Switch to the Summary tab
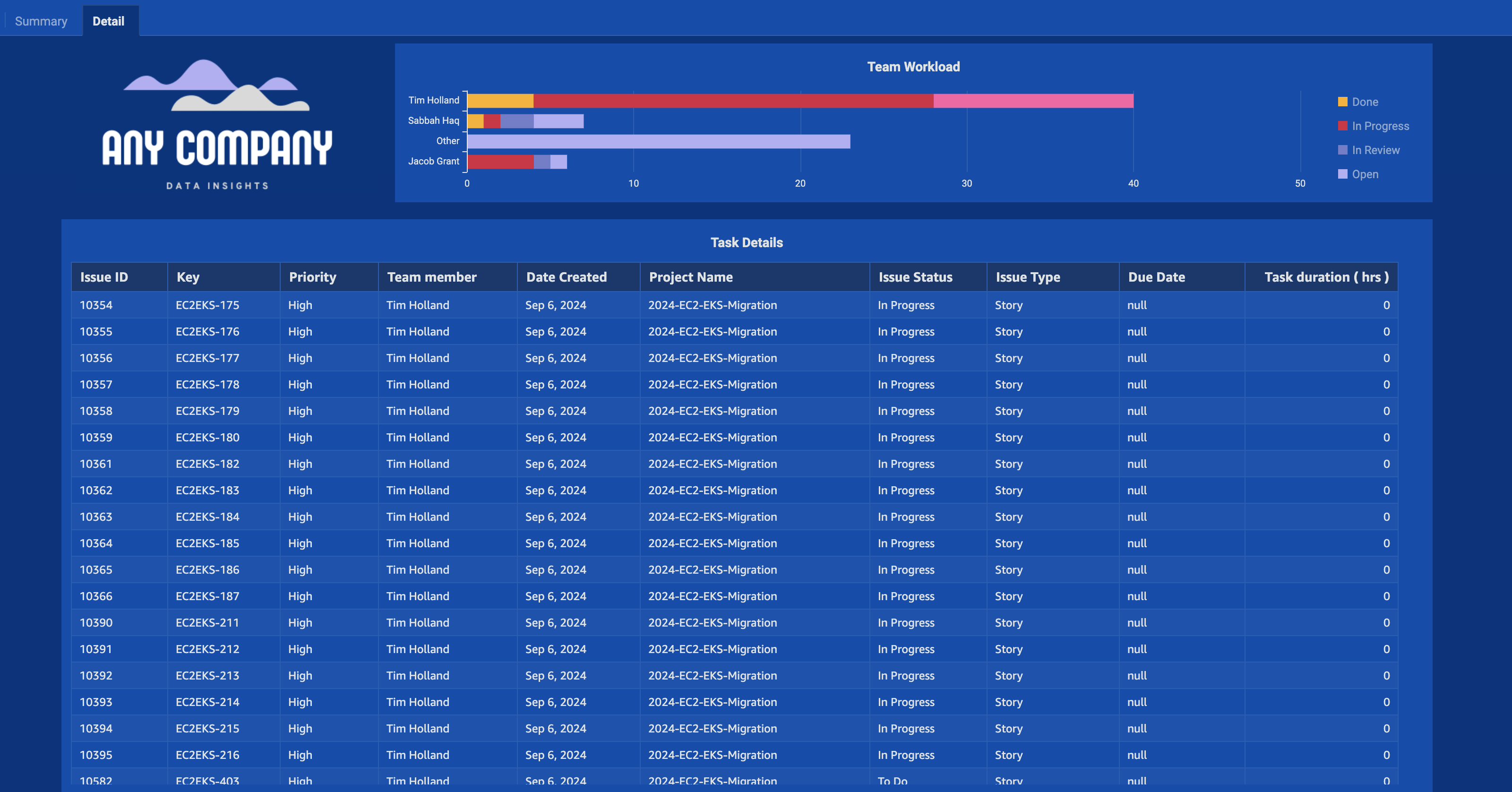 [x=41, y=21]
